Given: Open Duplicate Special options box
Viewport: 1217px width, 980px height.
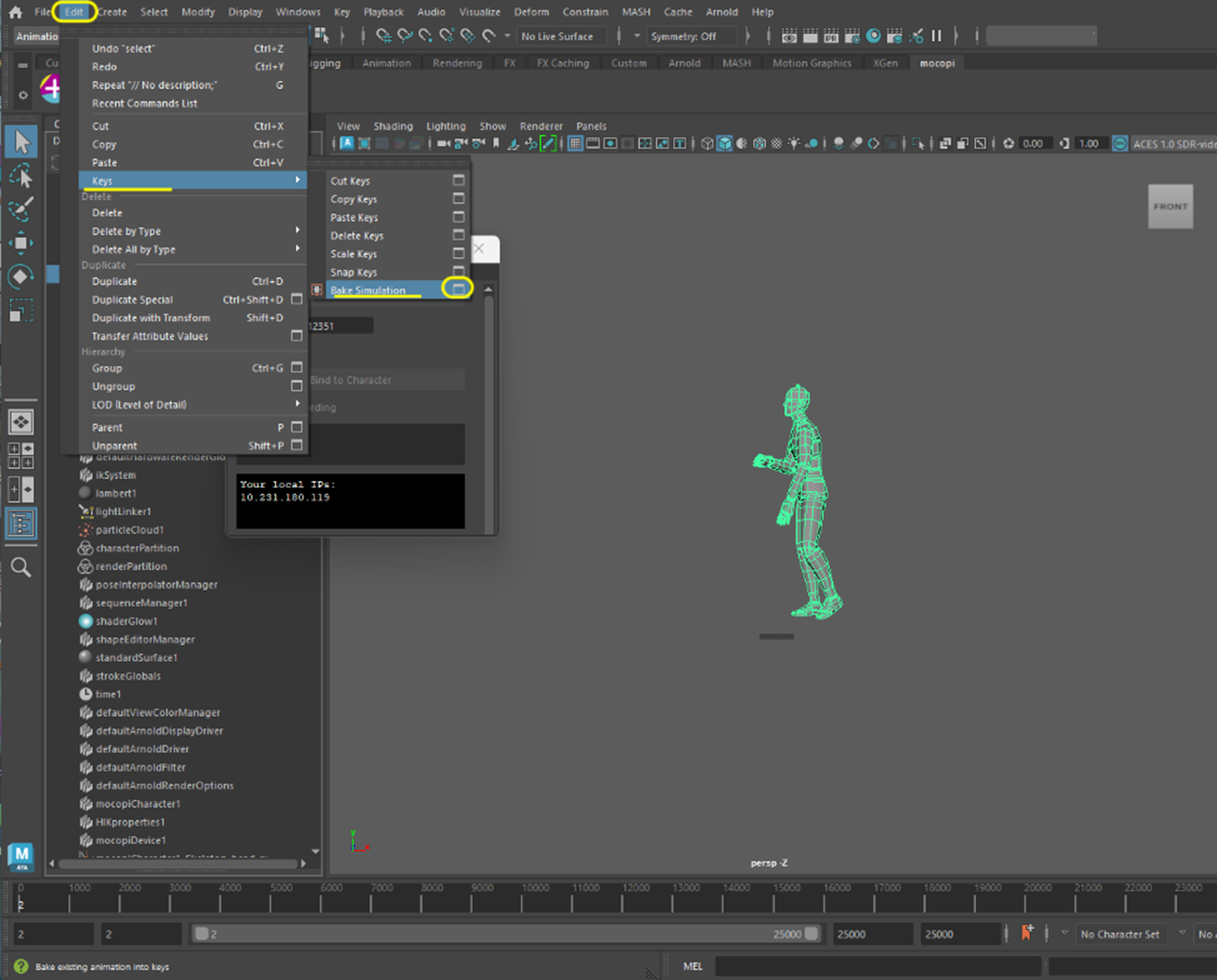Looking at the screenshot, I should pos(297,299).
